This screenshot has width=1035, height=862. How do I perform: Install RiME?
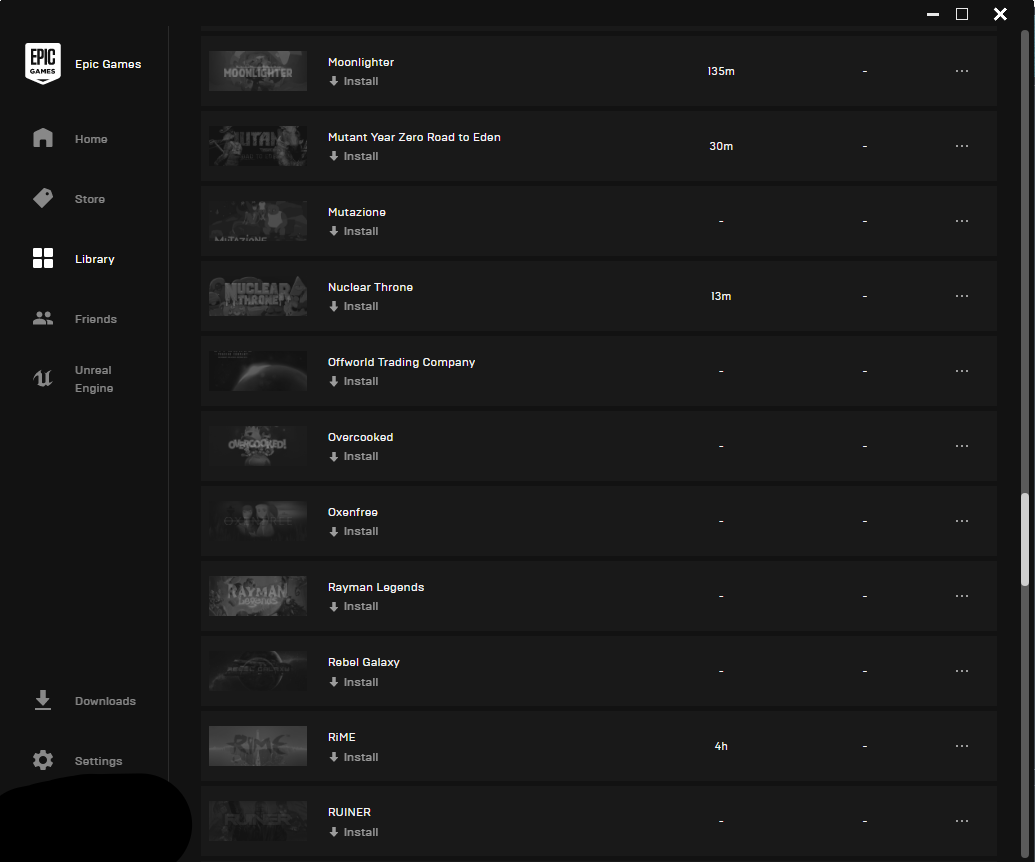pos(354,757)
